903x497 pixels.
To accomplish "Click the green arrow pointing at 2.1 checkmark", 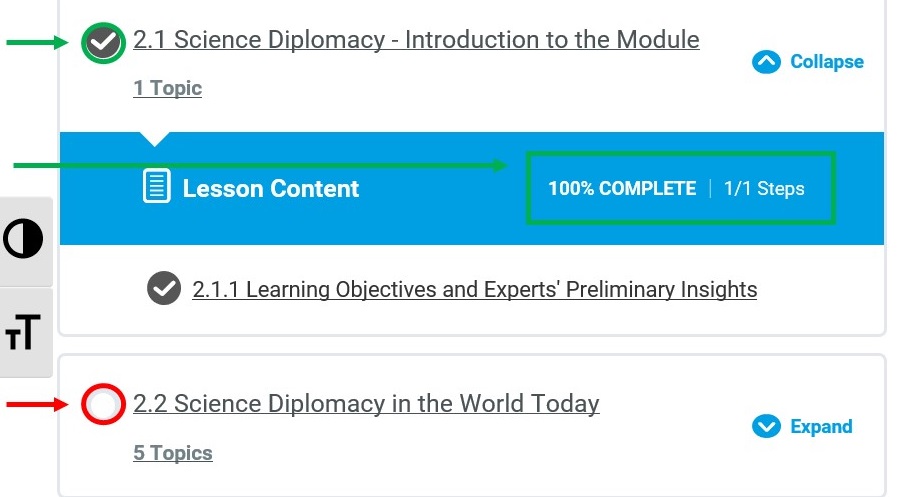I will 37,42.
